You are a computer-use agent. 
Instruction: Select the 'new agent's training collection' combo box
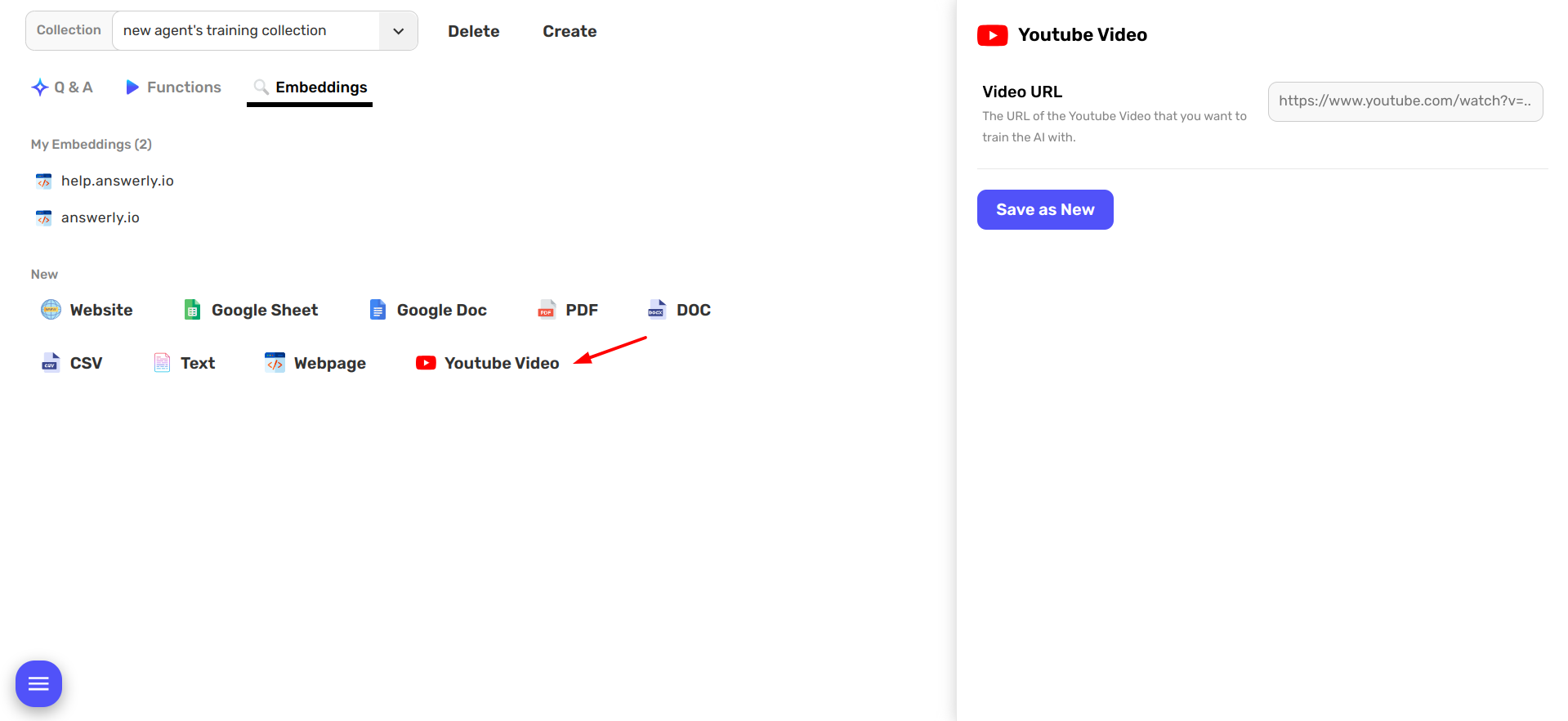pos(265,31)
